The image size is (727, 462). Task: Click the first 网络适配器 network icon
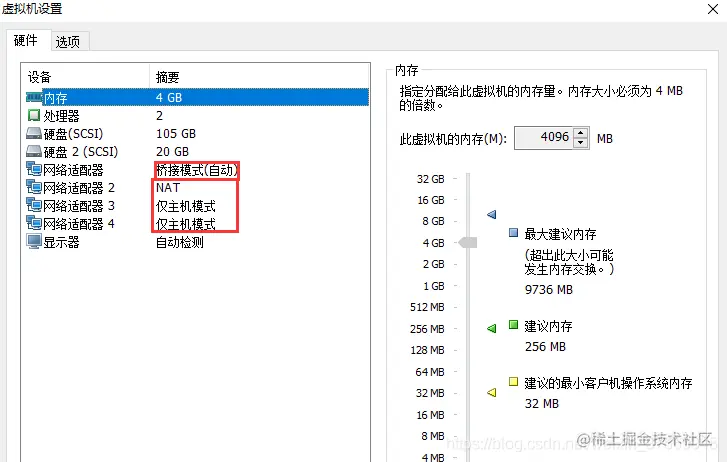click(x=34, y=169)
